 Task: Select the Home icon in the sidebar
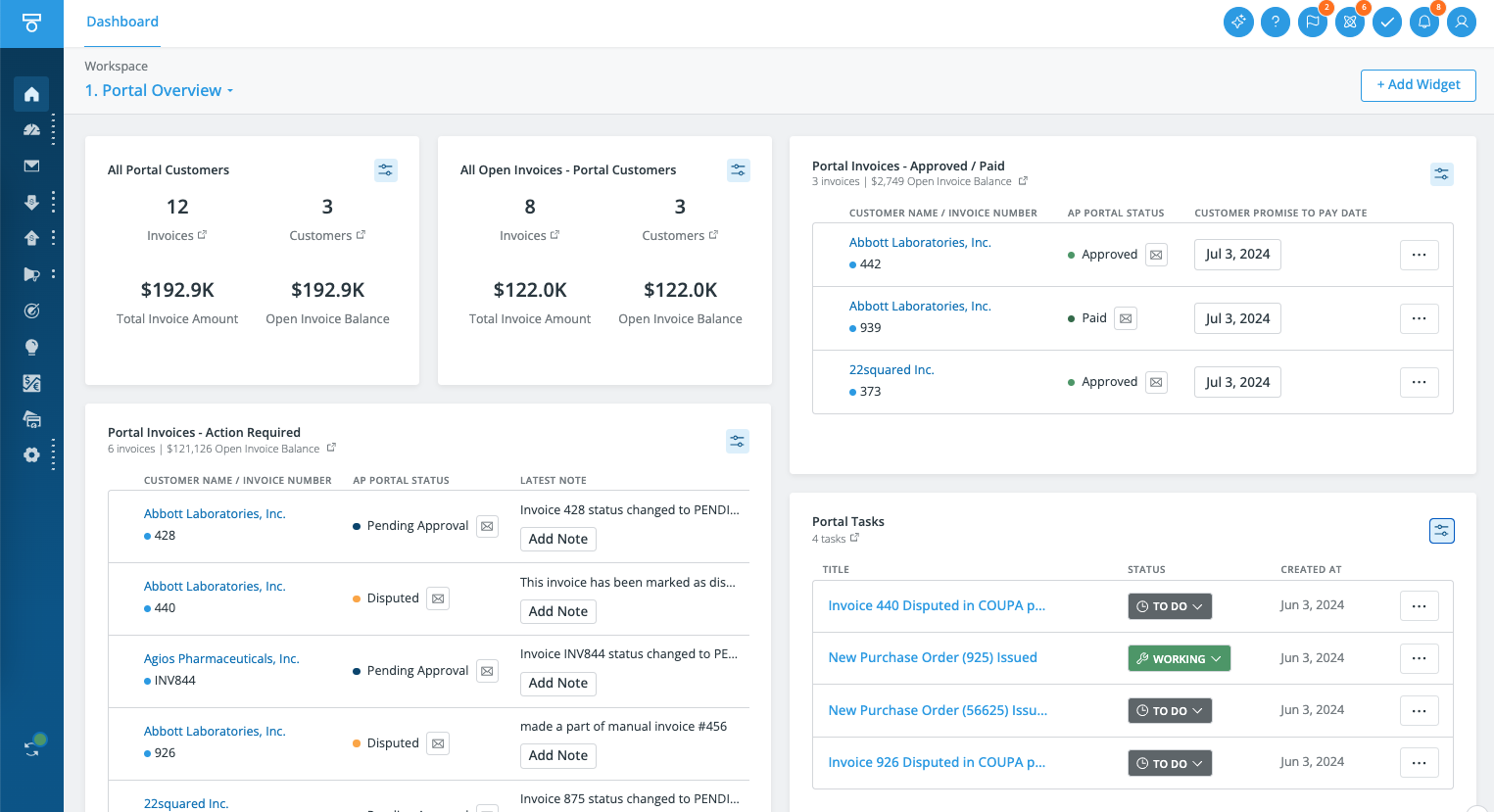pyautogui.click(x=32, y=94)
